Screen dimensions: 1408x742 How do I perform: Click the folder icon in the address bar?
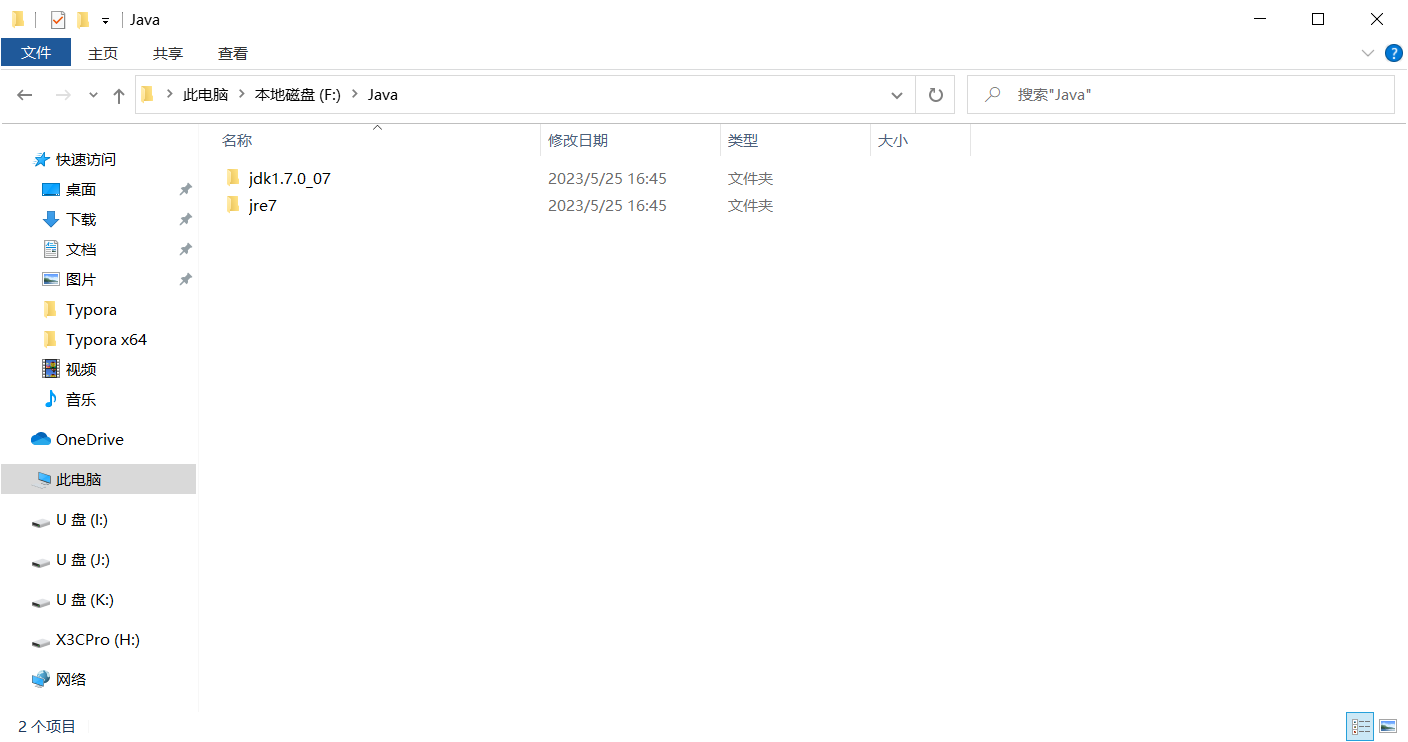pyautogui.click(x=148, y=94)
